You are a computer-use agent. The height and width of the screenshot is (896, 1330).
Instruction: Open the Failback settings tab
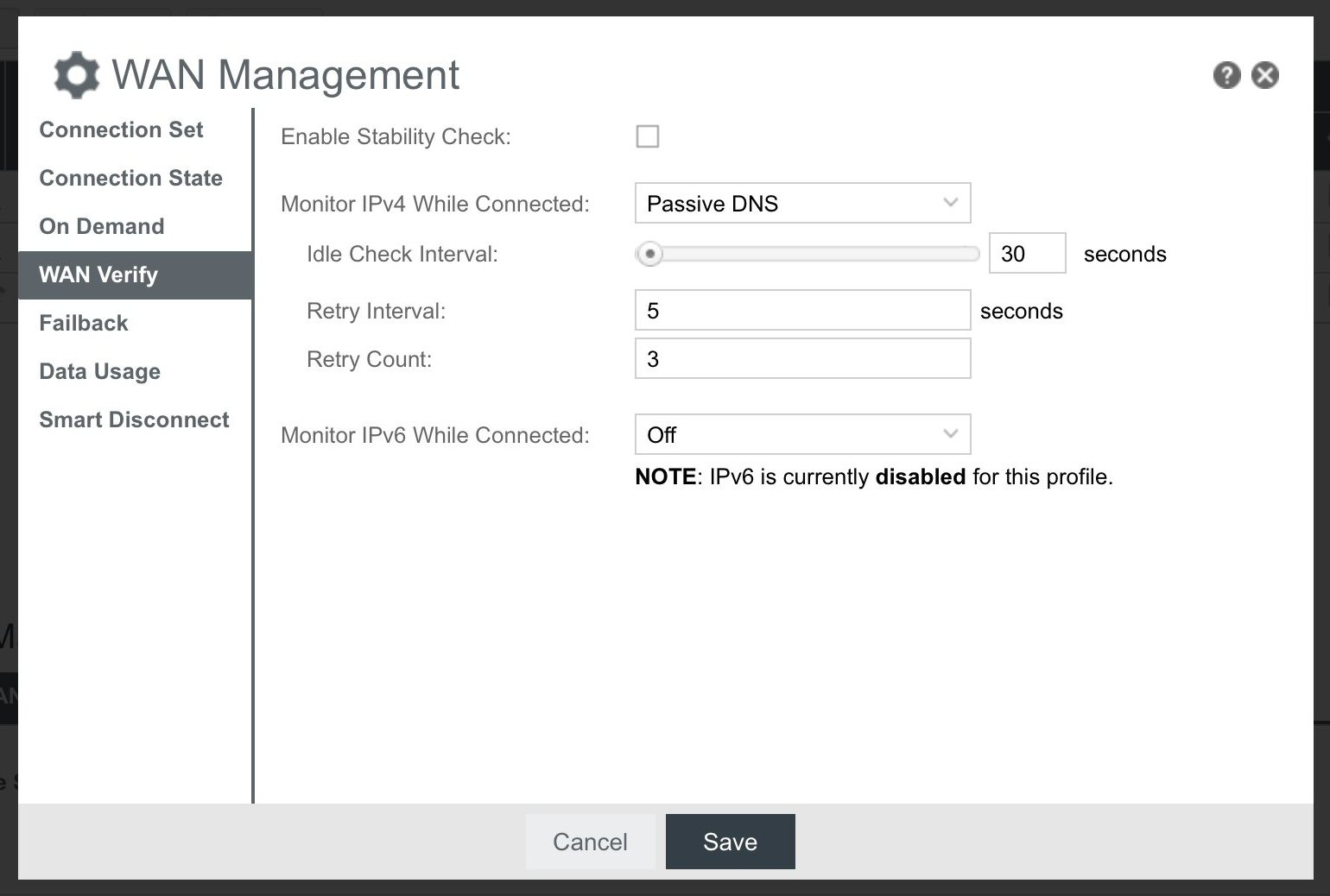click(x=83, y=323)
